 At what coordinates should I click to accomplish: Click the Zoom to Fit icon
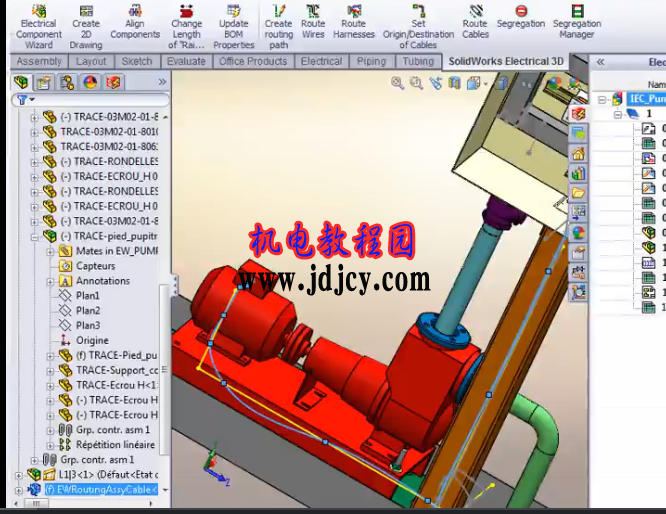coord(398,83)
